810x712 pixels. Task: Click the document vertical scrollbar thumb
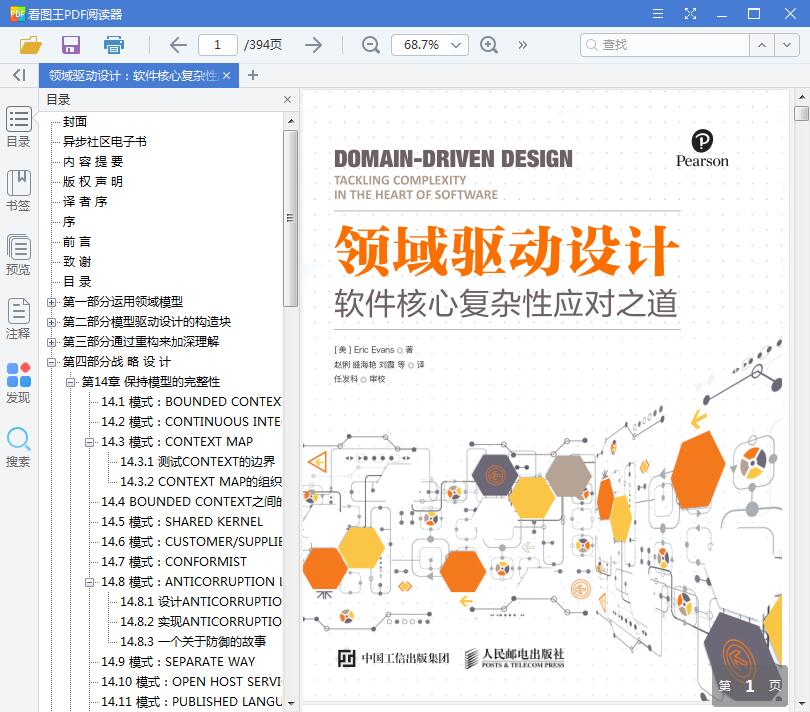801,113
